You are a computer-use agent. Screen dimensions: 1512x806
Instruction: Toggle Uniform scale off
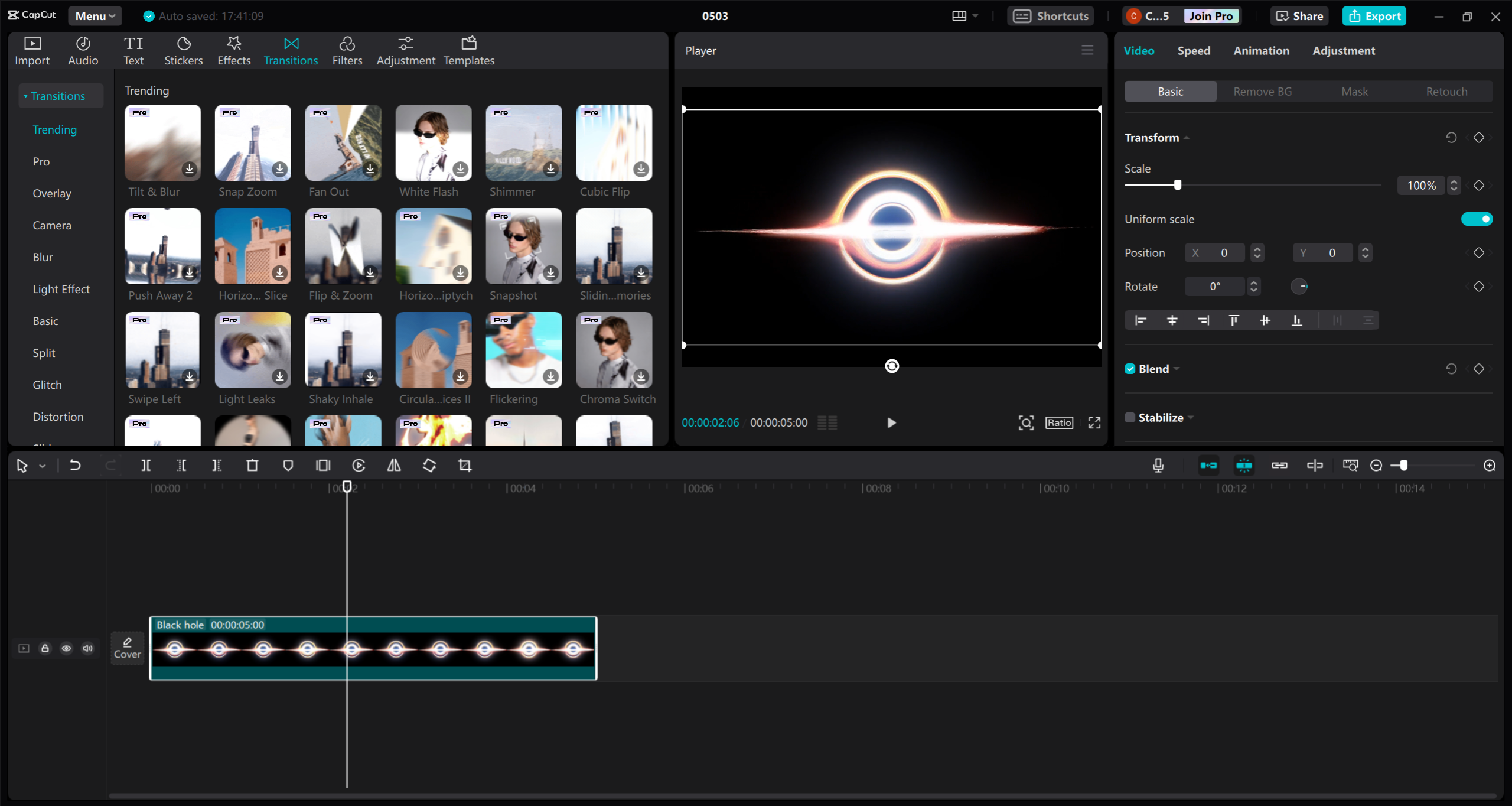1477,219
